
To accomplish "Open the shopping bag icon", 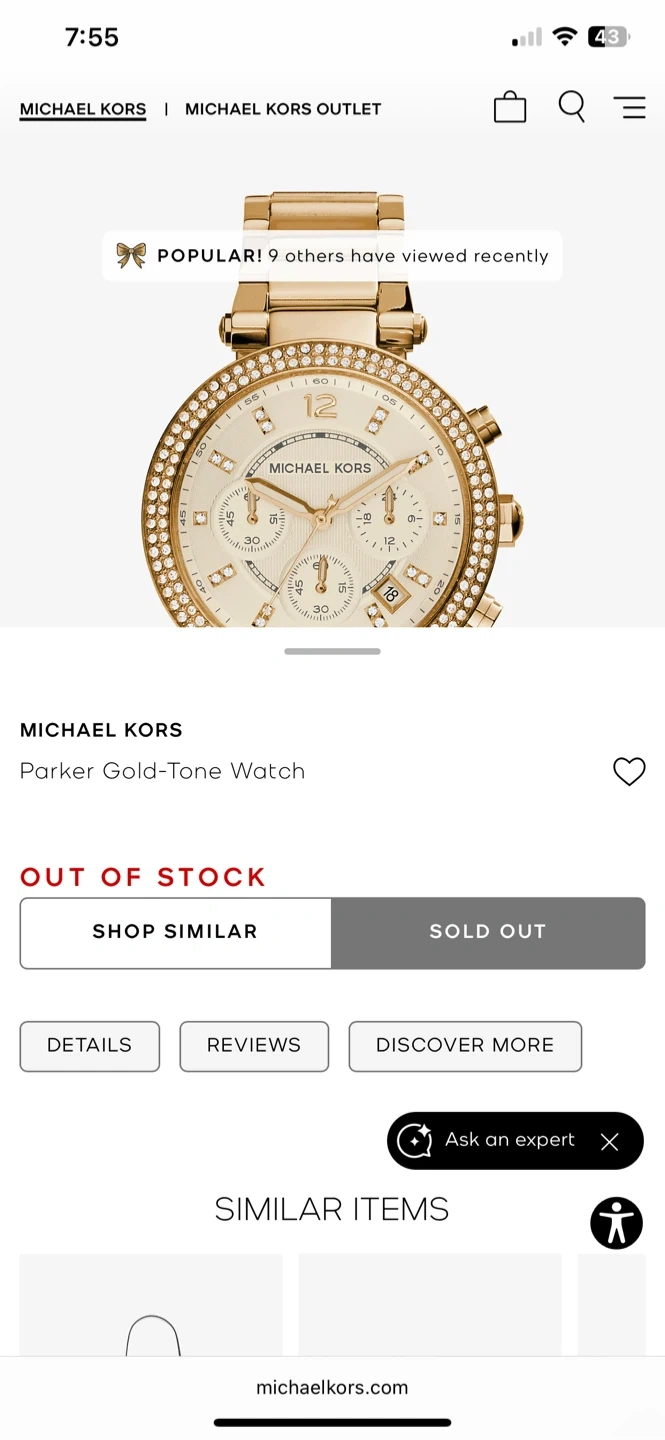I will tap(510, 107).
